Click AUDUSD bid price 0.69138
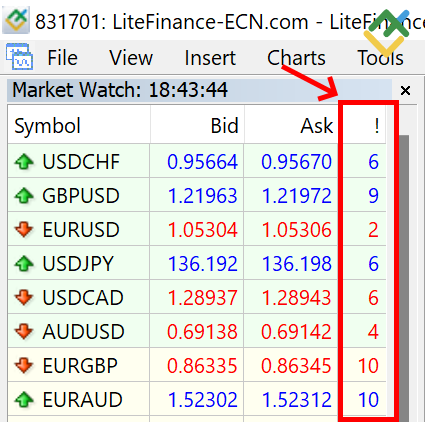This screenshot has height=422, width=425. coord(202,332)
